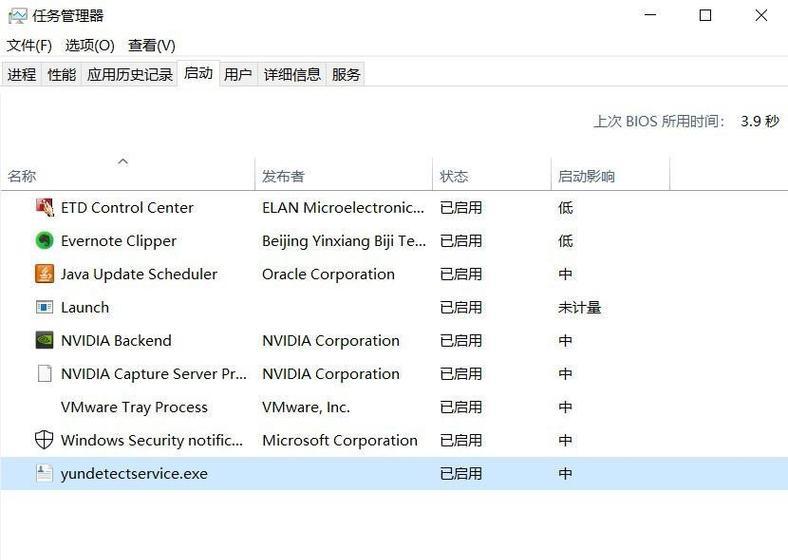Select the NVIDIA Capture Server blank file icon

pyautogui.click(x=44, y=374)
